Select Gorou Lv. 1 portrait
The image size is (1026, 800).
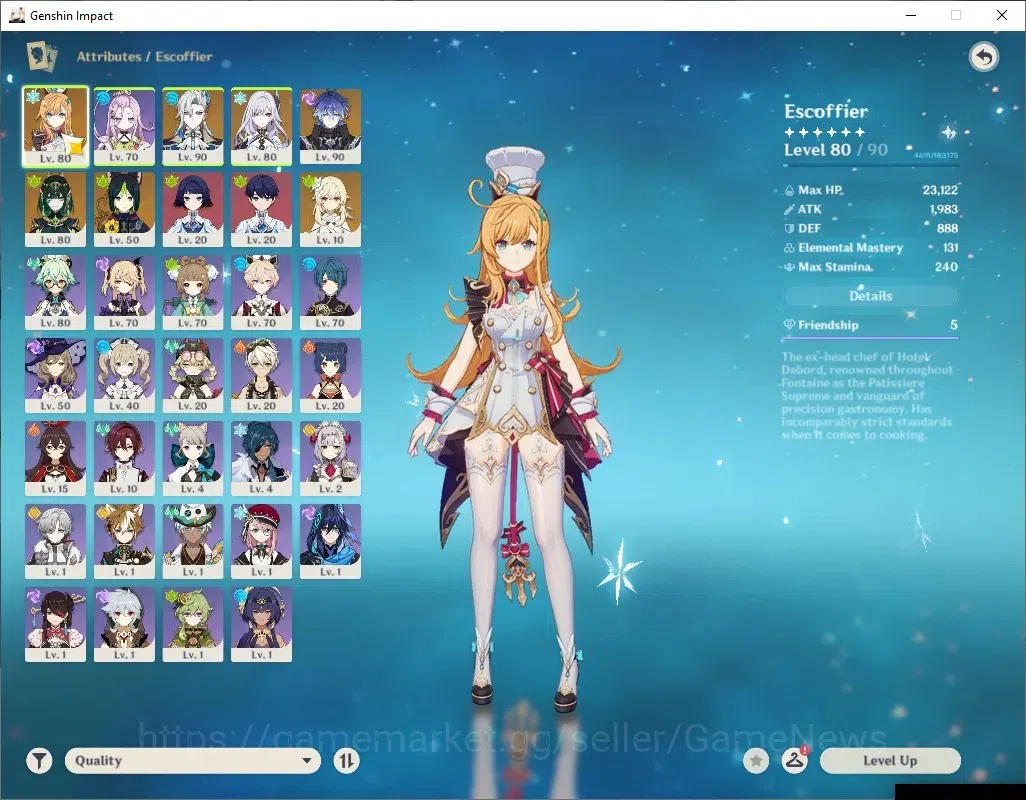point(124,542)
